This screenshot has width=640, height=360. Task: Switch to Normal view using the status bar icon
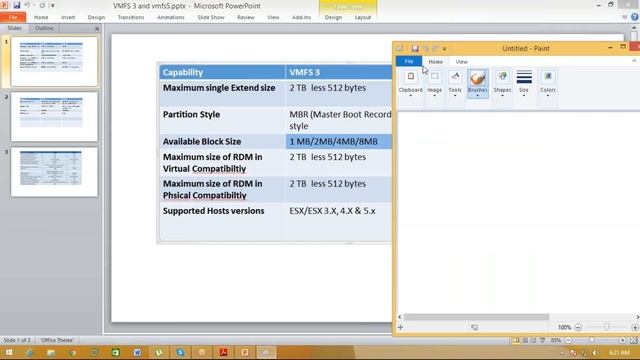click(x=516, y=340)
